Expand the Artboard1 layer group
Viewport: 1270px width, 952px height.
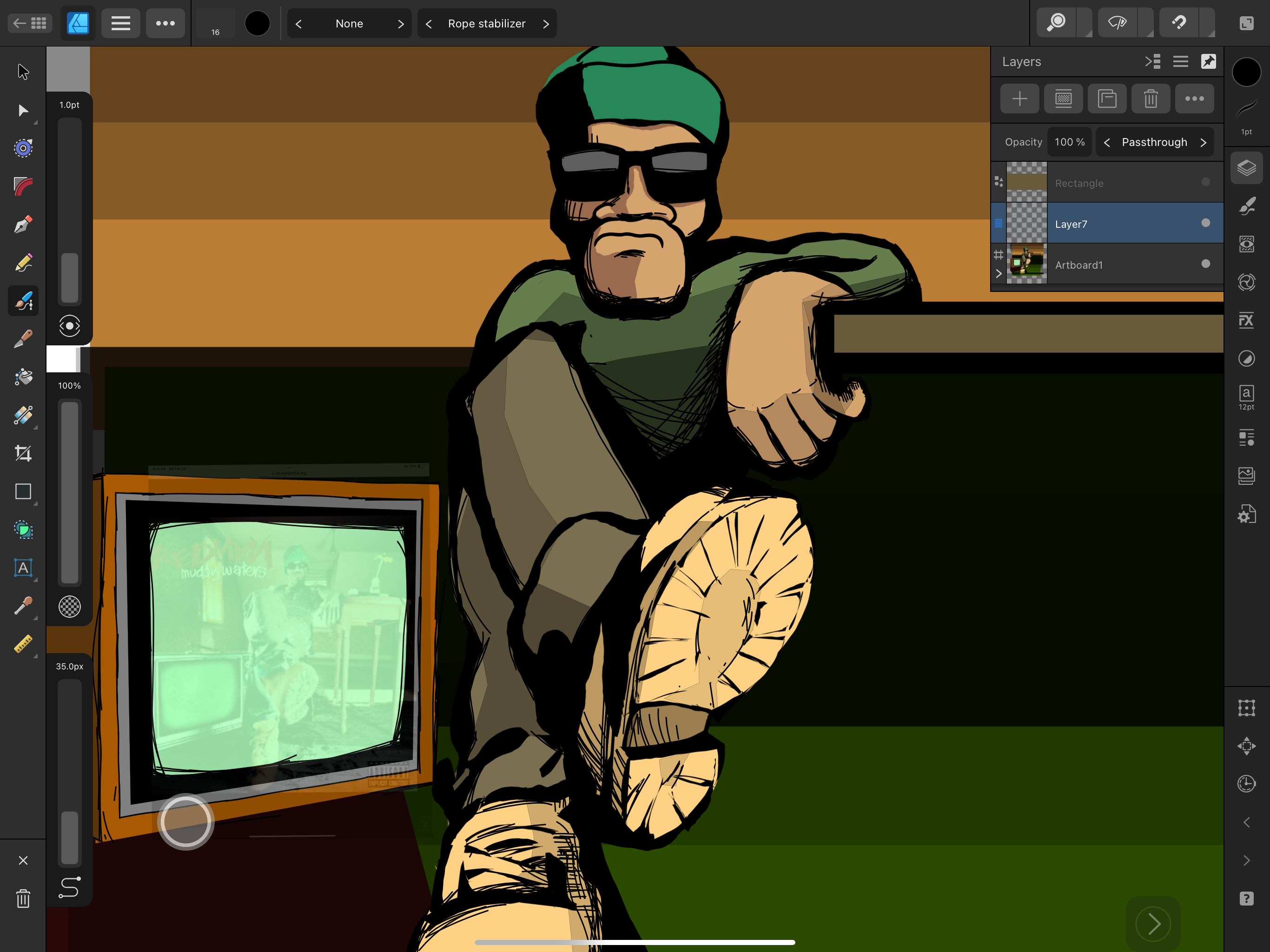[999, 274]
